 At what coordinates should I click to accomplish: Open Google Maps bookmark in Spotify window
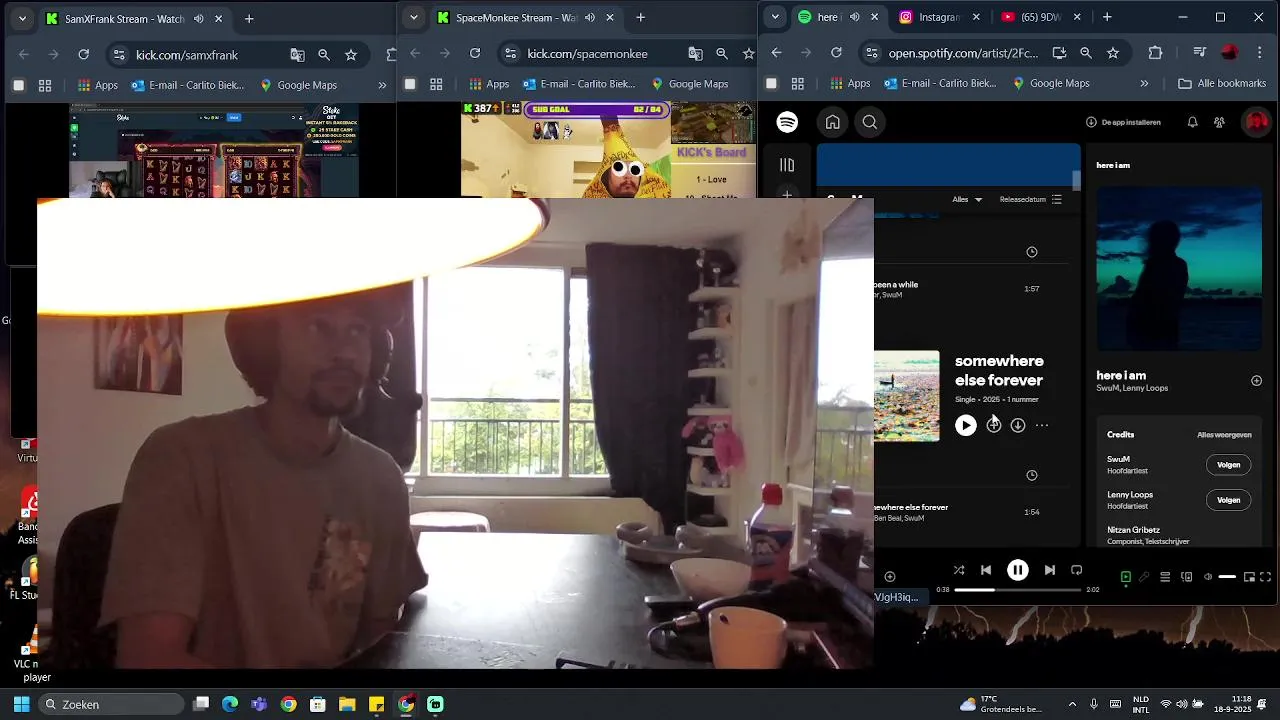point(1053,84)
